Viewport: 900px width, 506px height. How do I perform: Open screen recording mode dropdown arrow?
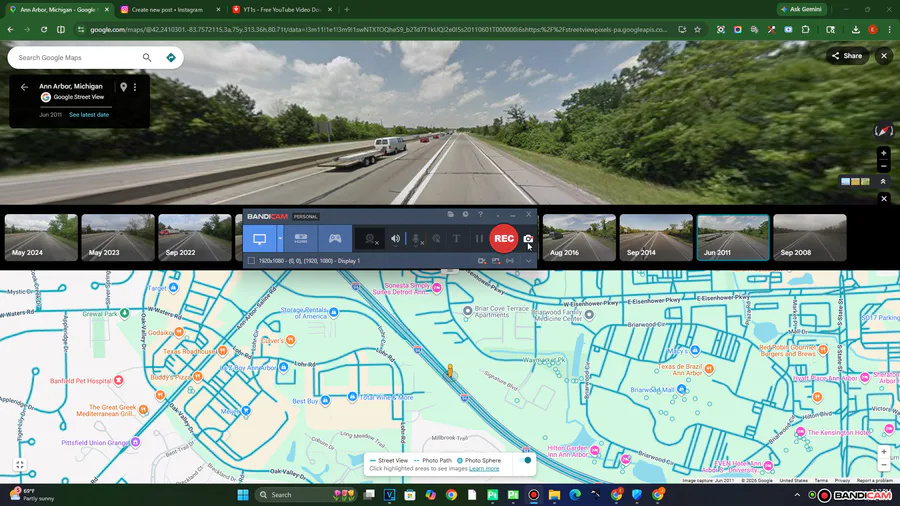tap(280, 239)
